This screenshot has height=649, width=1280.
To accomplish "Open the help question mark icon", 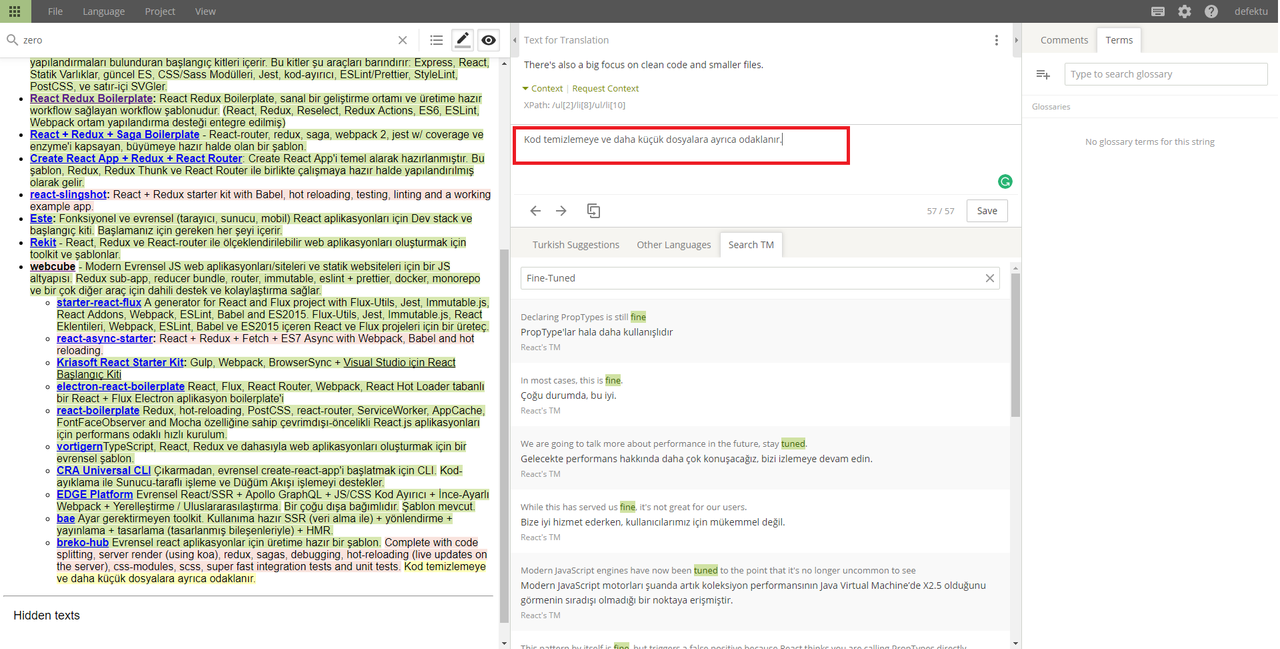I will [x=1211, y=11].
